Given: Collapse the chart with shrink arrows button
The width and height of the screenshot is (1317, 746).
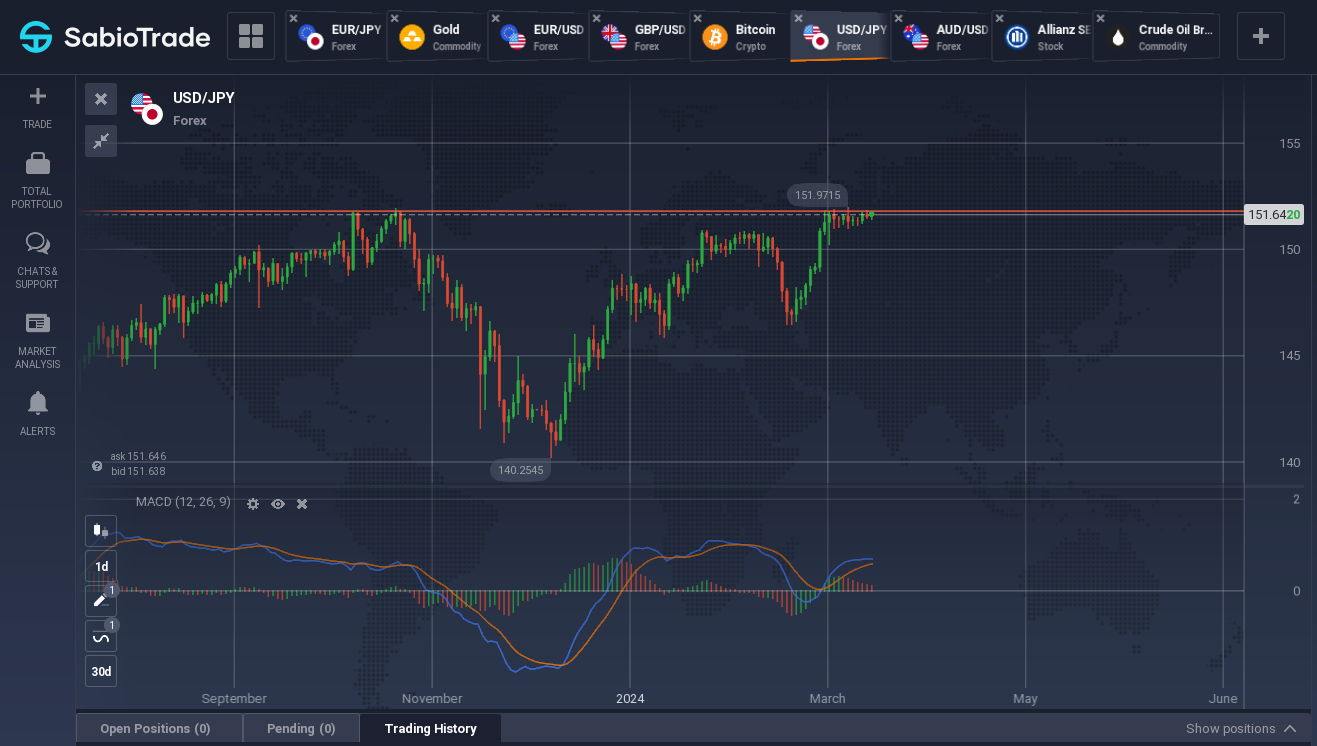Looking at the screenshot, I should (101, 141).
